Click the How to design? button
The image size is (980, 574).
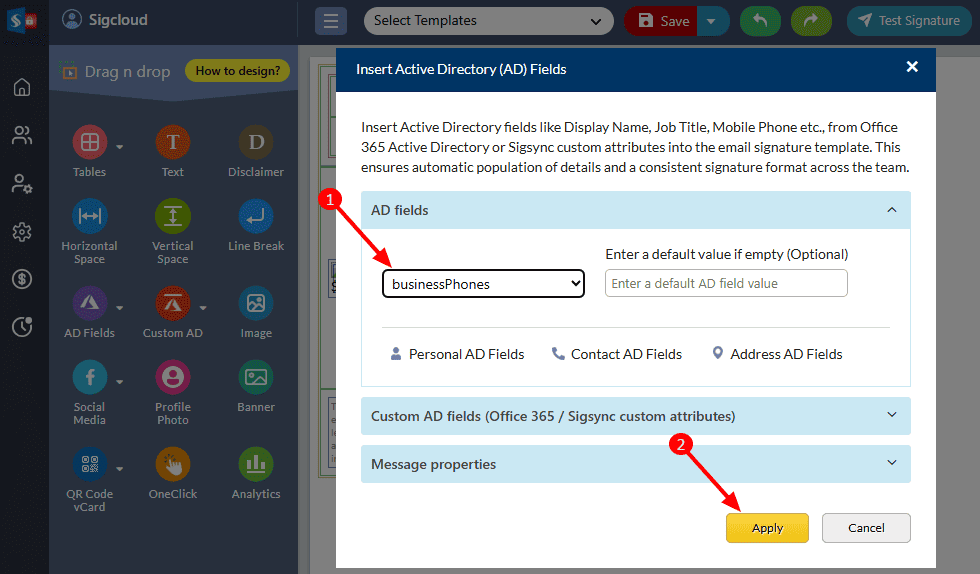point(238,71)
